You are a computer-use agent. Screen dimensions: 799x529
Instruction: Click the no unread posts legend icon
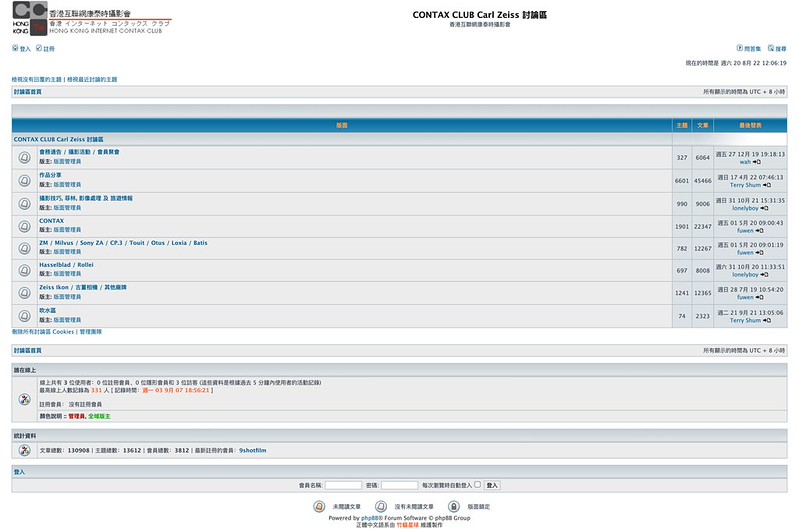(381, 506)
